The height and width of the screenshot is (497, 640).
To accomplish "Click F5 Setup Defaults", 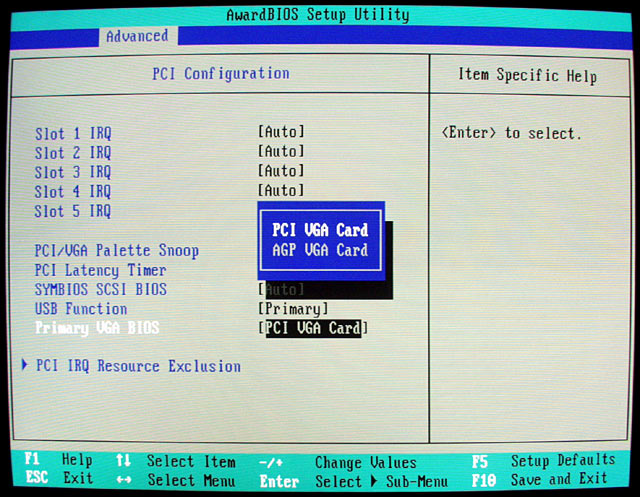I will click(x=545, y=461).
